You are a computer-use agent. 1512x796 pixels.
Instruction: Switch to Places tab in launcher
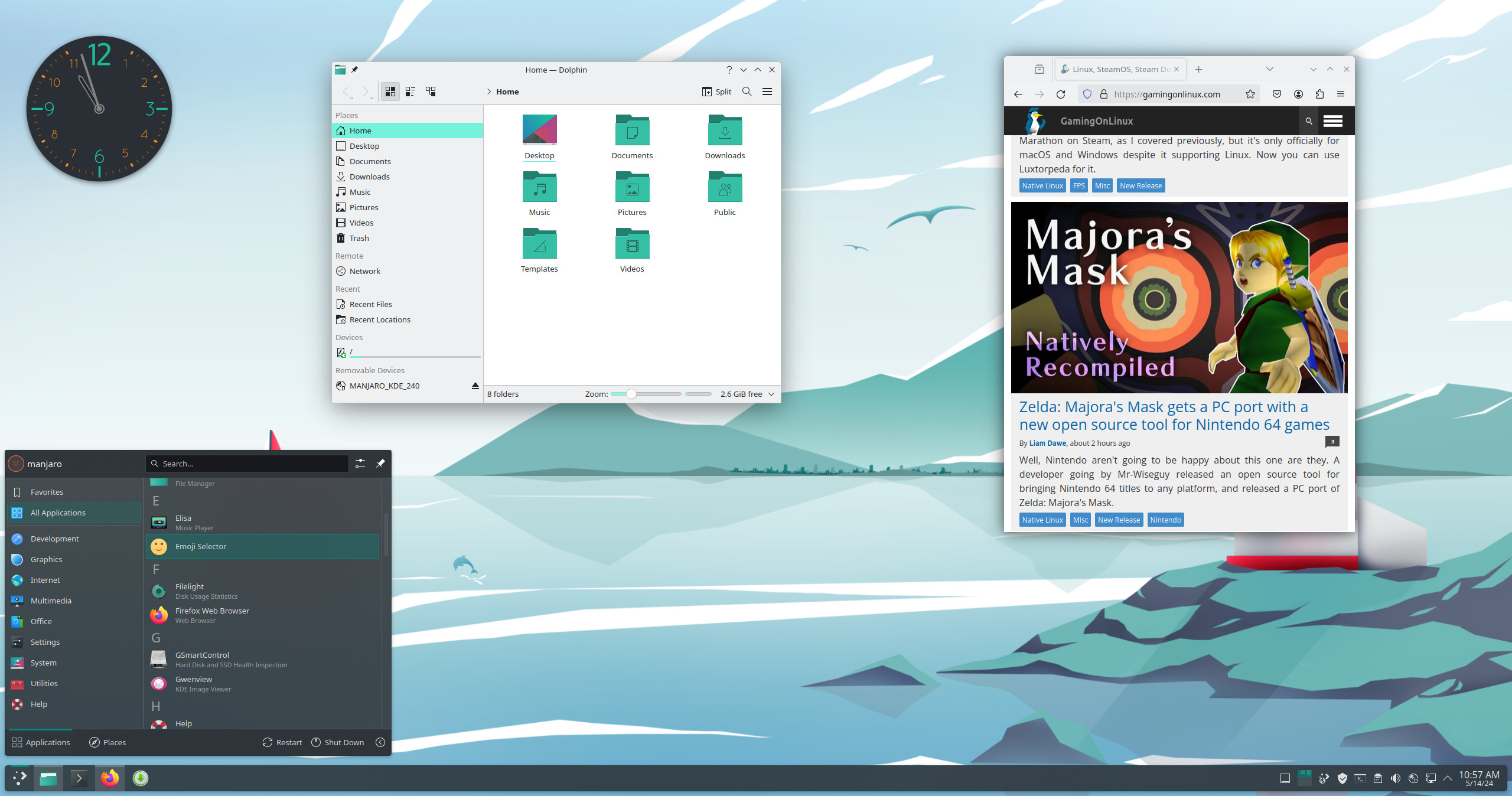tap(107, 742)
